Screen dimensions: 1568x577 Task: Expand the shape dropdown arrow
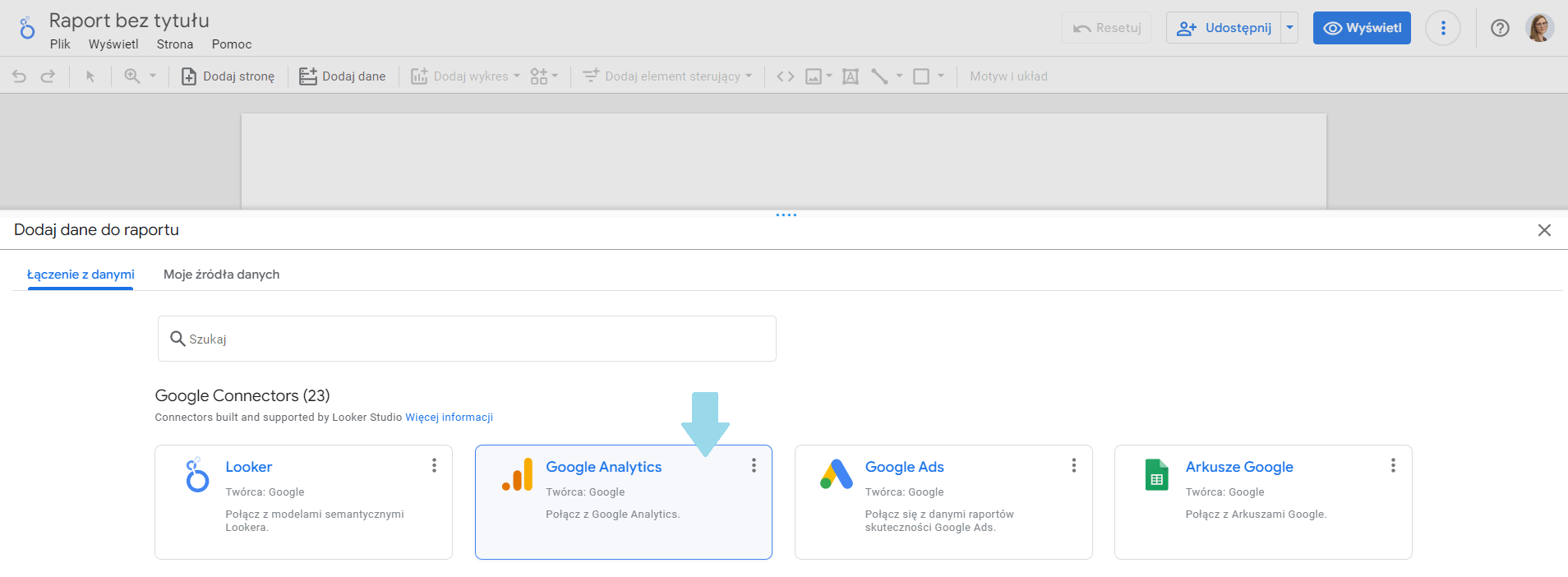coord(941,76)
